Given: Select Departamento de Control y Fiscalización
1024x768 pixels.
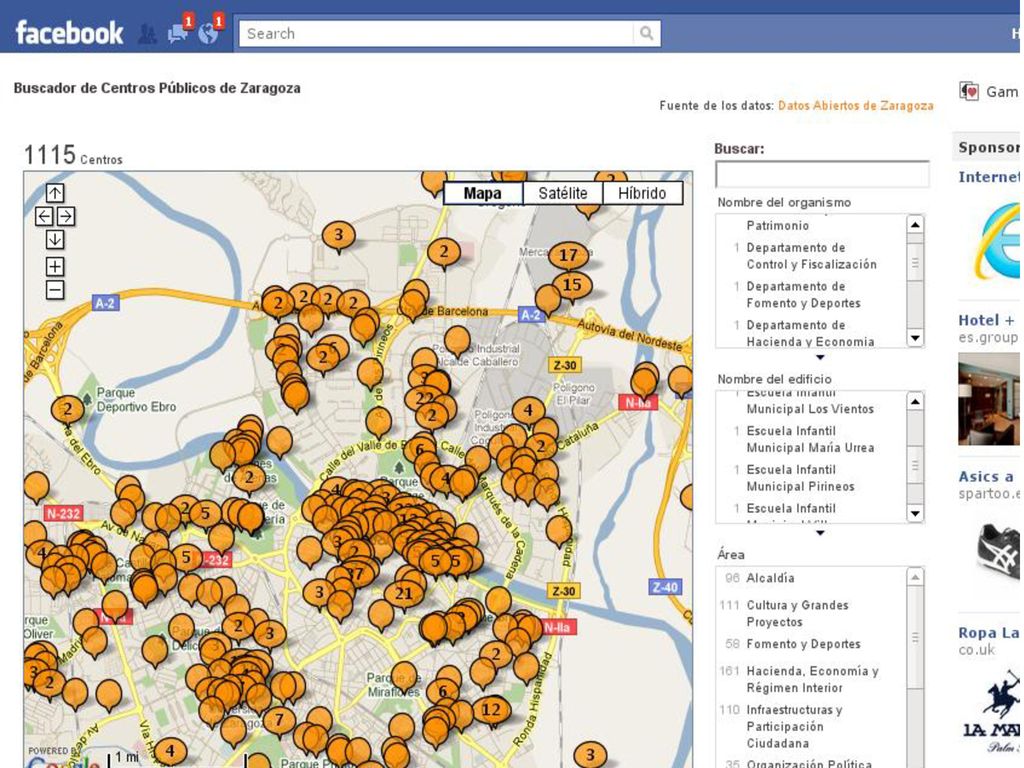Looking at the screenshot, I should [811, 256].
